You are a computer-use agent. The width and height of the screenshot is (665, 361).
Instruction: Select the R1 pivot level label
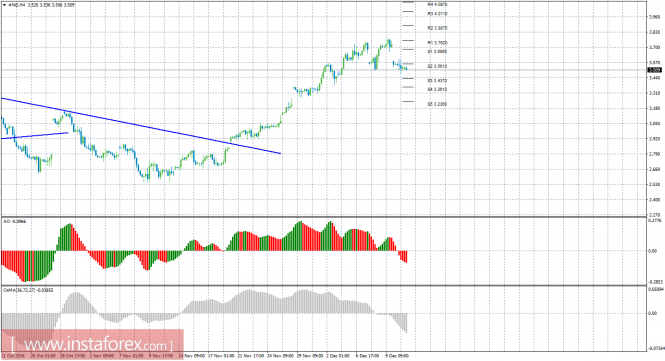[x=437, y=43]
